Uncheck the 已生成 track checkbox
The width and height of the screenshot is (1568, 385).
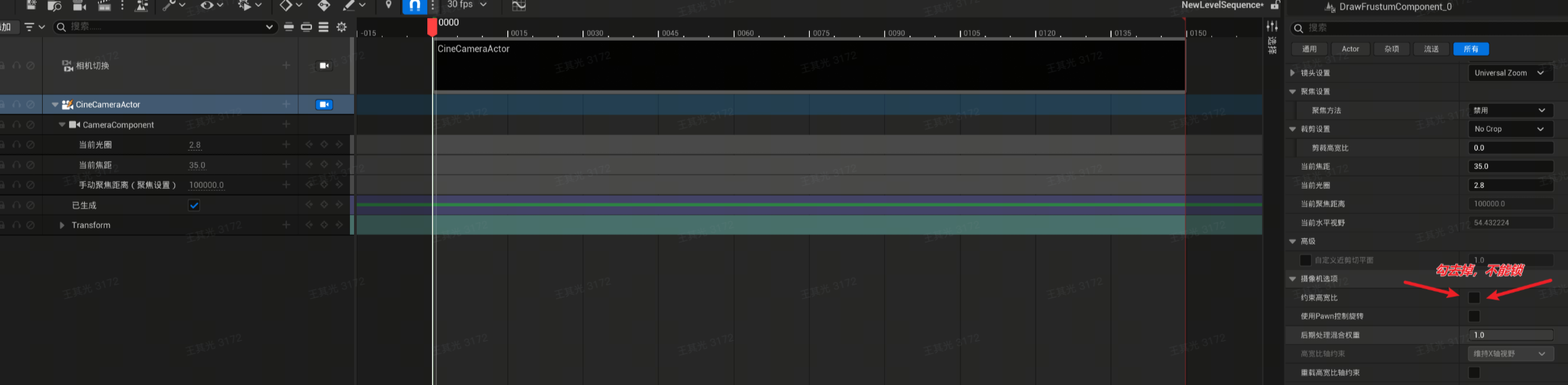(x=194, y=205)
